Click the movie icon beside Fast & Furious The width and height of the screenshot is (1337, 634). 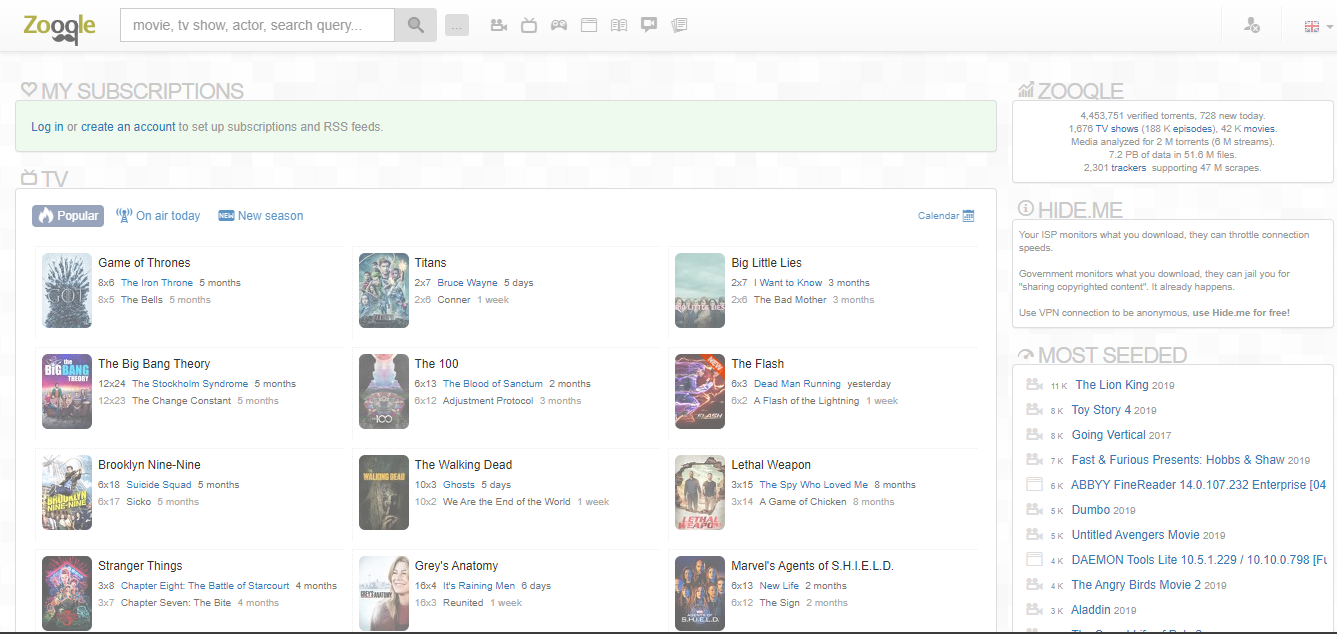(1034, 460)
